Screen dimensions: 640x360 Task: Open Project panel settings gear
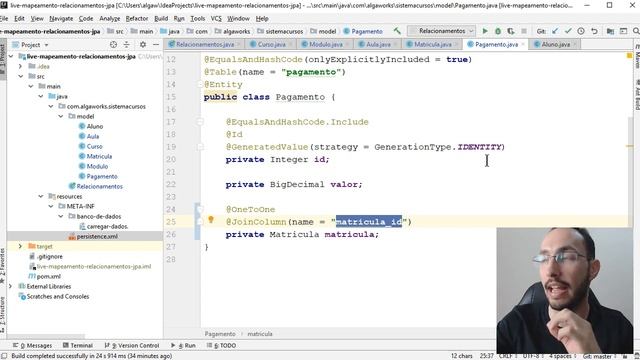(x=143, y=44)
